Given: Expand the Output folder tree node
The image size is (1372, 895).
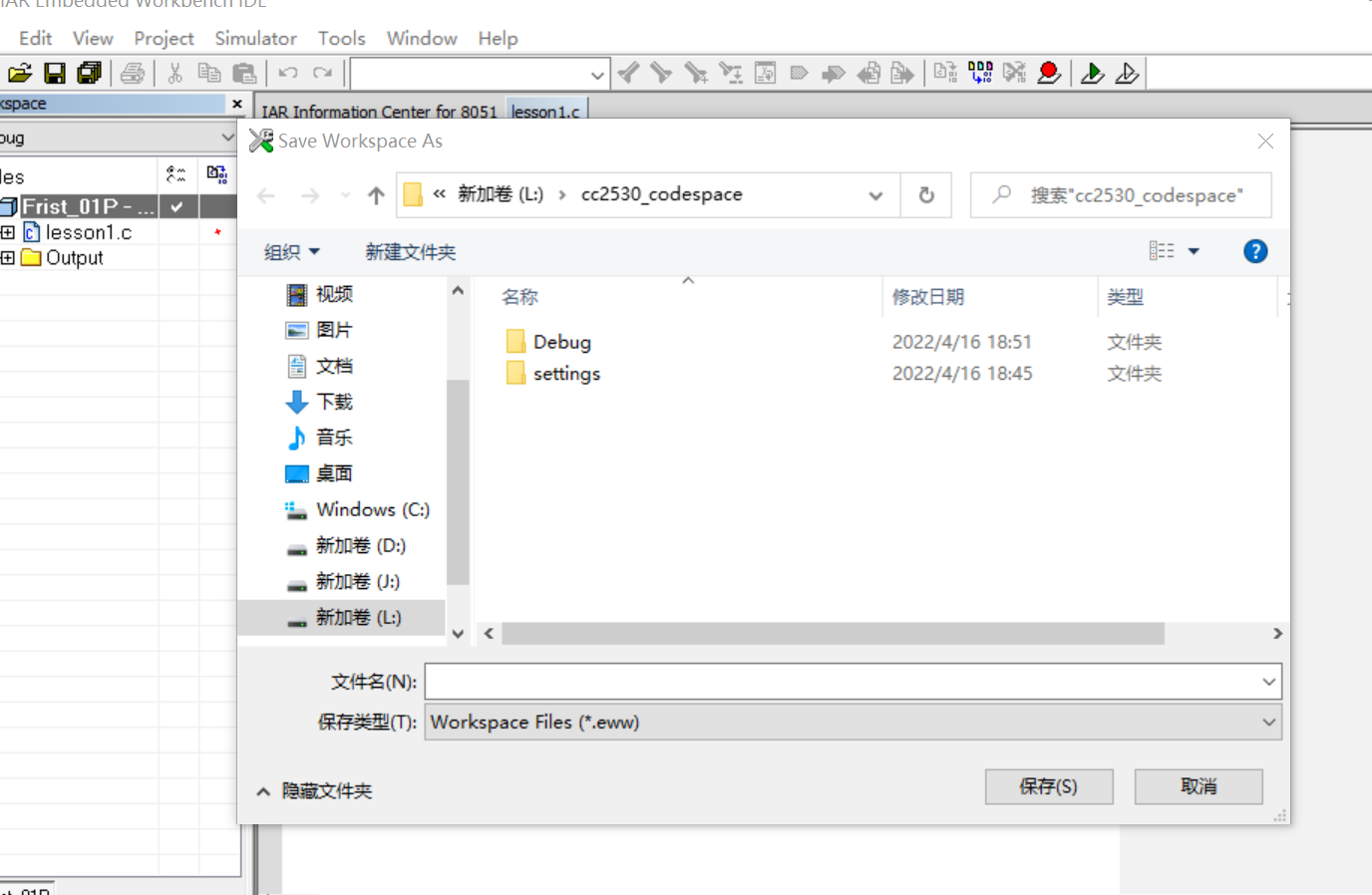Looking at the screenshot, I should pos(8,257).
